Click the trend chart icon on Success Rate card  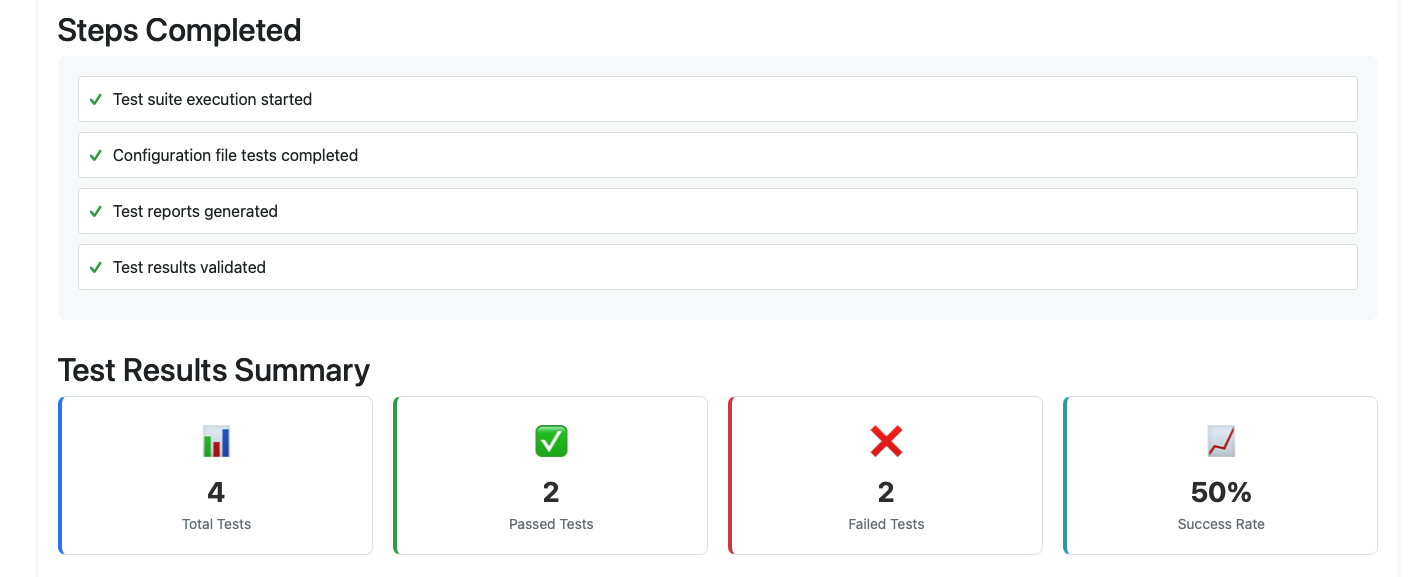coord(1221,440)
